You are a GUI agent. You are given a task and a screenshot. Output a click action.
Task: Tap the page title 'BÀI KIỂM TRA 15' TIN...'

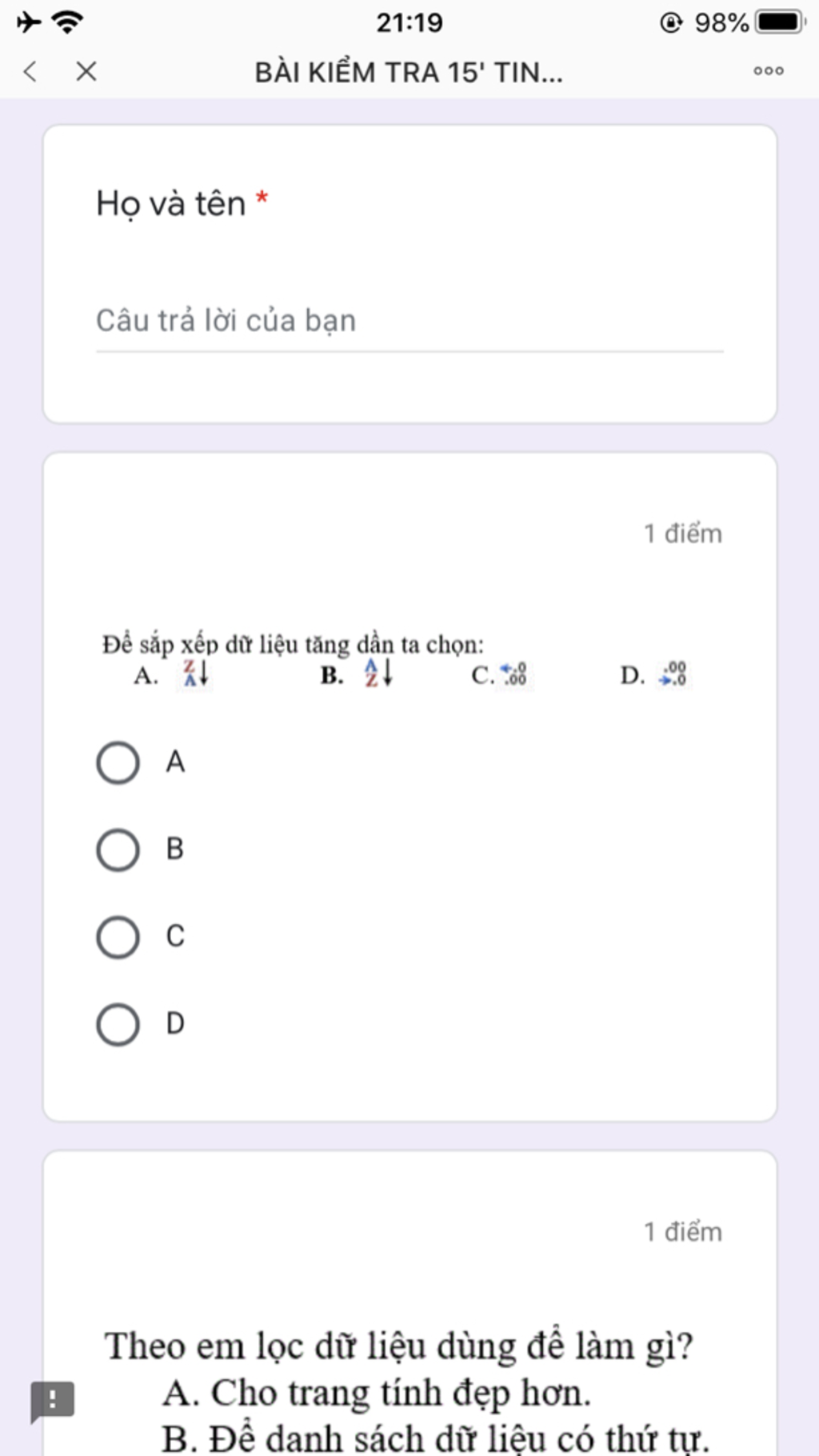(409, 72)
